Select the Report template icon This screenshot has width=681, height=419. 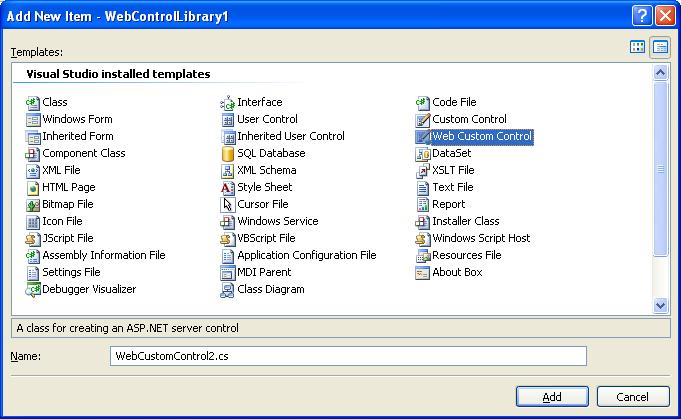423,205
